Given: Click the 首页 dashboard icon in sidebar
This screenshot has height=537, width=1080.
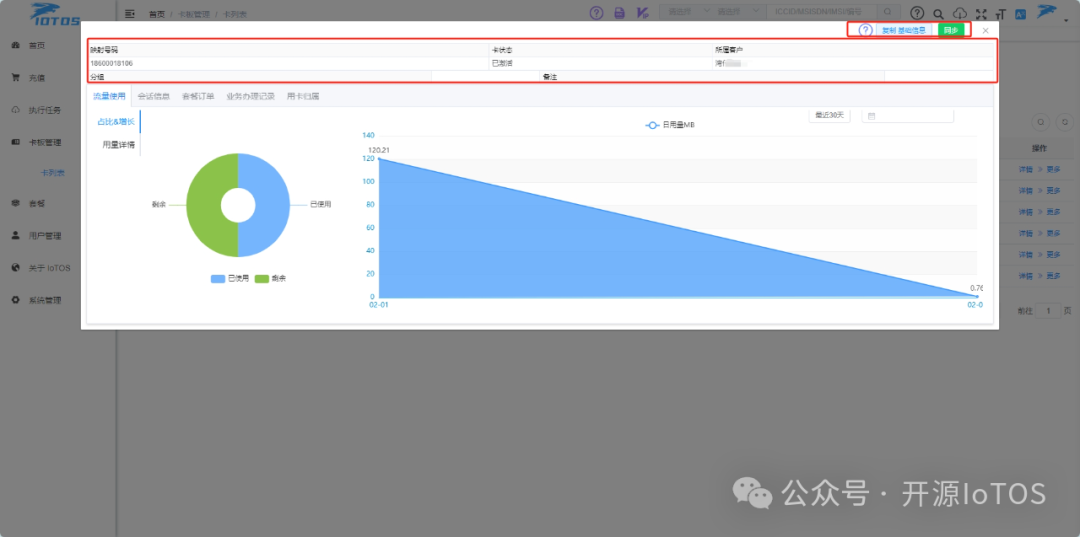Looking at the screenshot, I should click(15, 45).
